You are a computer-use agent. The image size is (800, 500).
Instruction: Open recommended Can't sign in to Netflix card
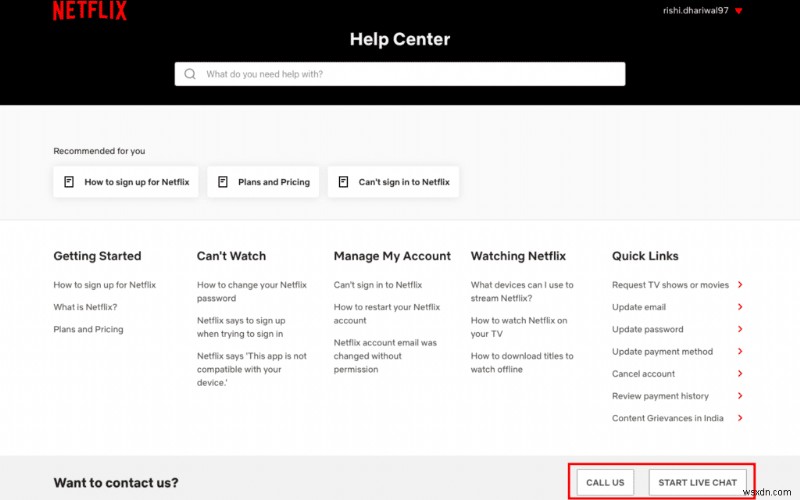[x=393, y=182]
